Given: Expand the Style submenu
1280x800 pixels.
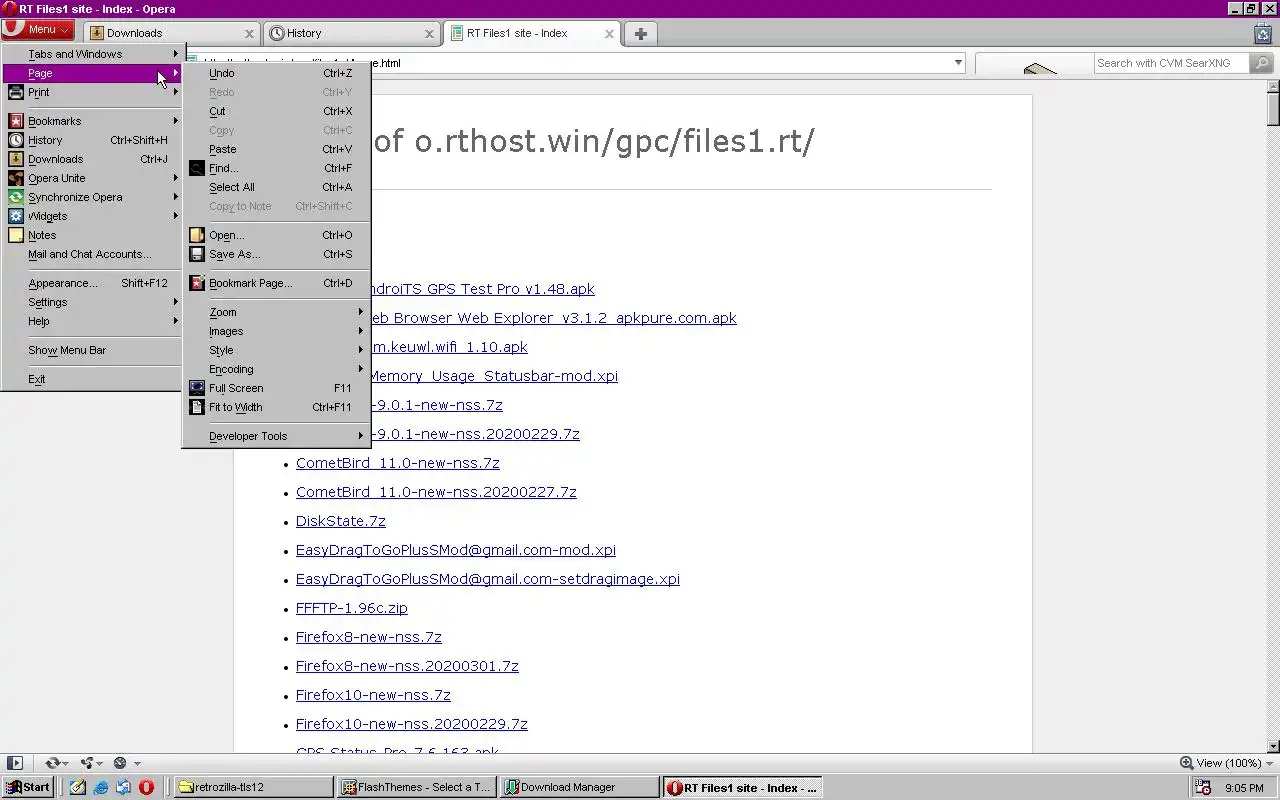Looking at the screenshot, I should (276, 350).
